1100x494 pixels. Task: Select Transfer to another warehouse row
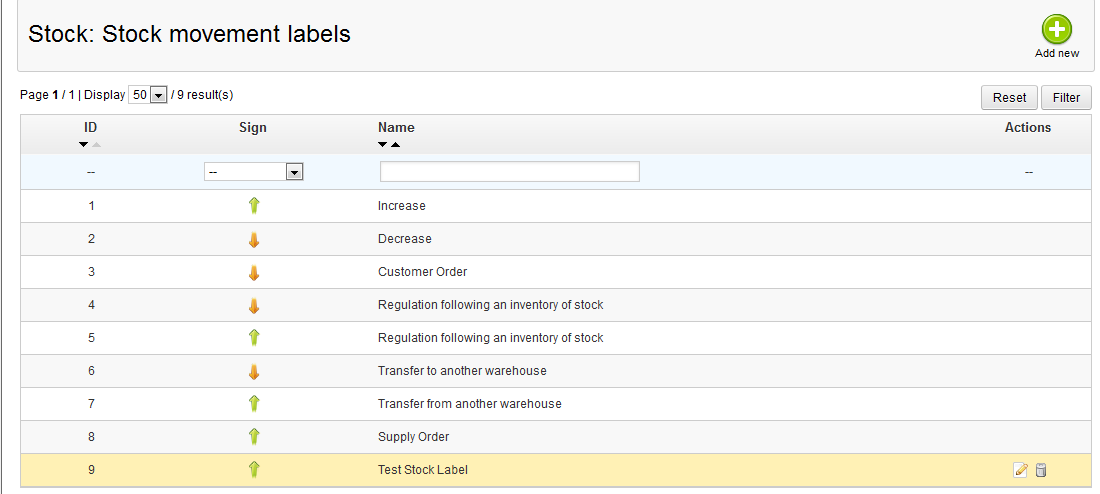[x=557, y=370]
